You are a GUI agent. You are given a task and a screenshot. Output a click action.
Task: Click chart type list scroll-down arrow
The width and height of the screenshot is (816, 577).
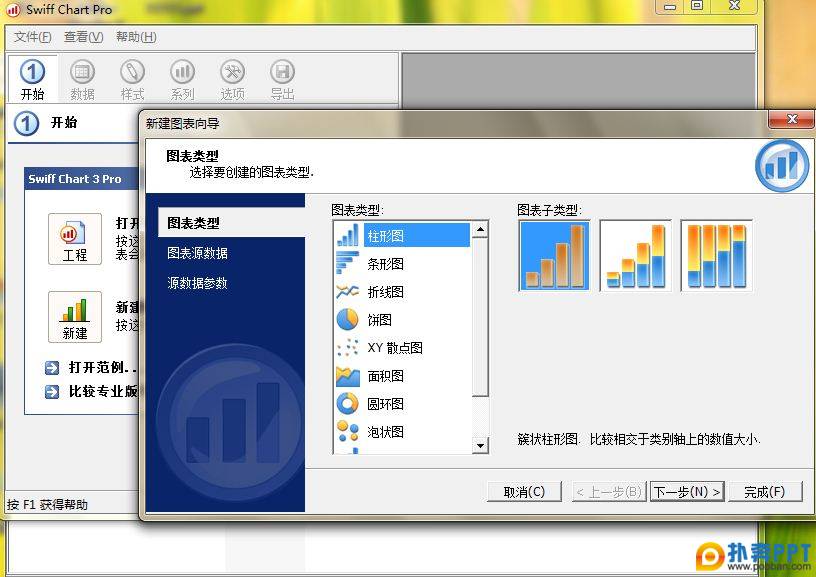point(480,445)
